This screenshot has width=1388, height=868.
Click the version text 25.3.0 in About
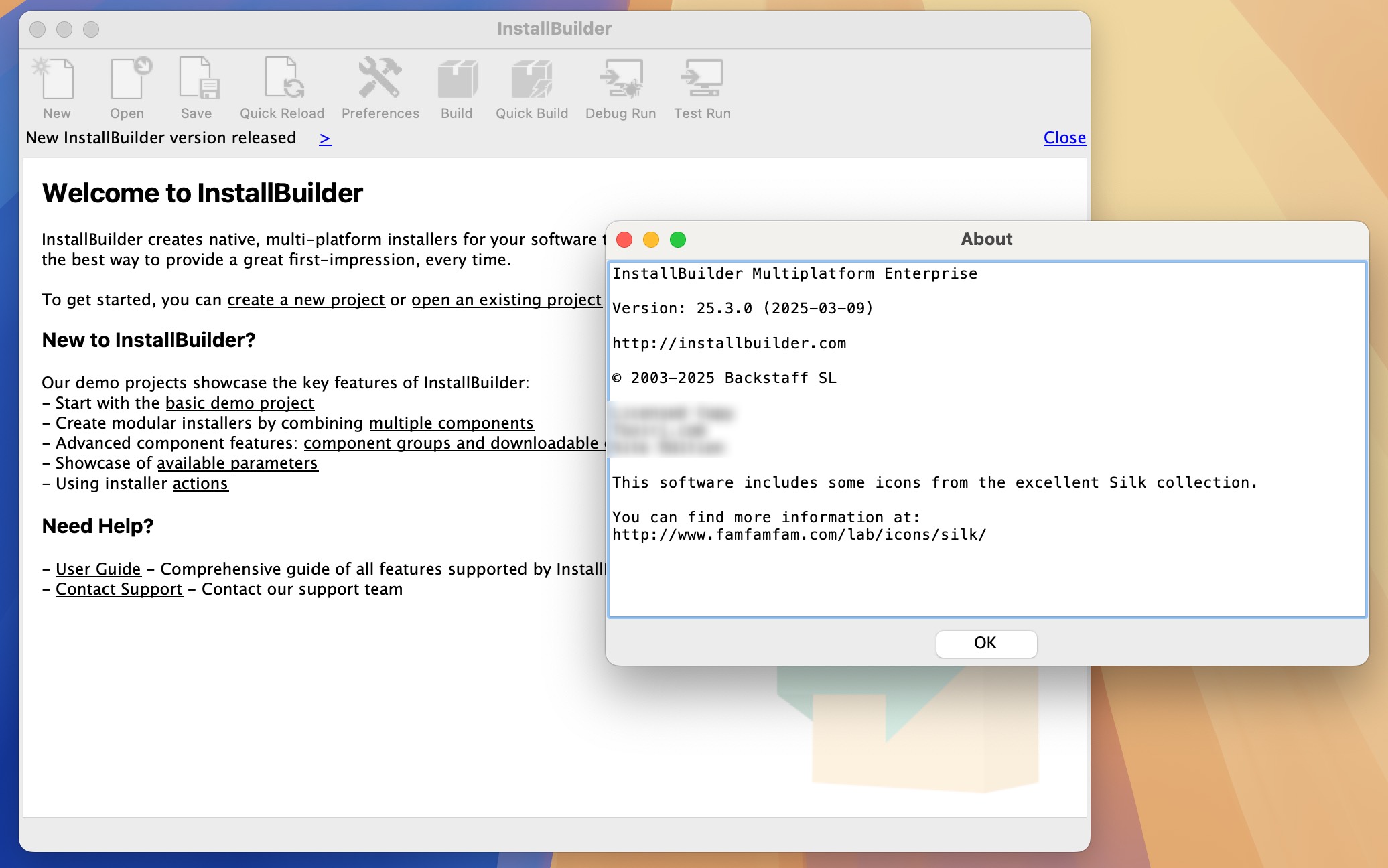coord(724,309)
